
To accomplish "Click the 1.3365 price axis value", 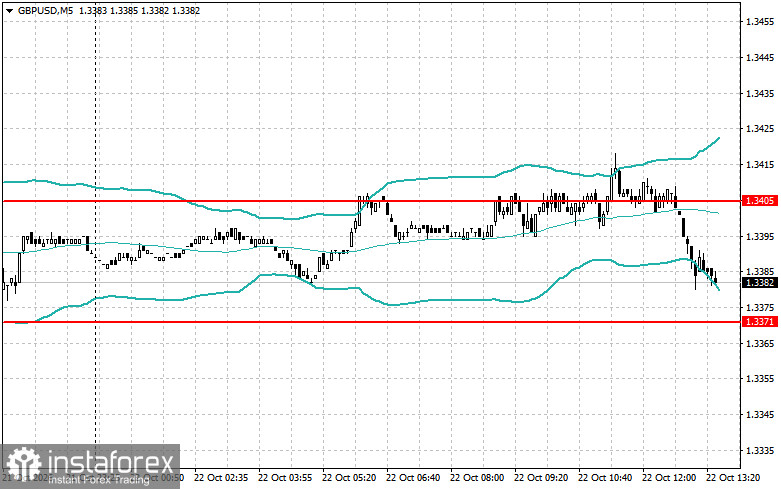I will [760, 344].
